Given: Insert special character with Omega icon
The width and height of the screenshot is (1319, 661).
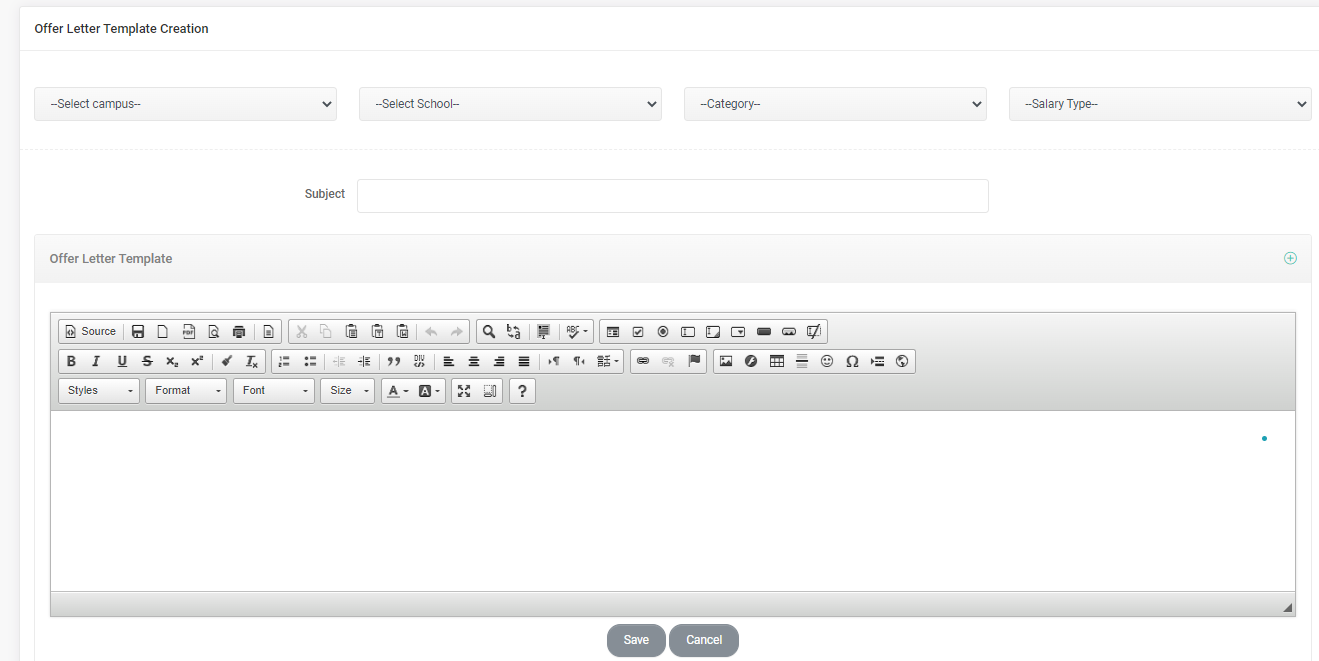Looking at the screenshot, I should click(852, 362).
